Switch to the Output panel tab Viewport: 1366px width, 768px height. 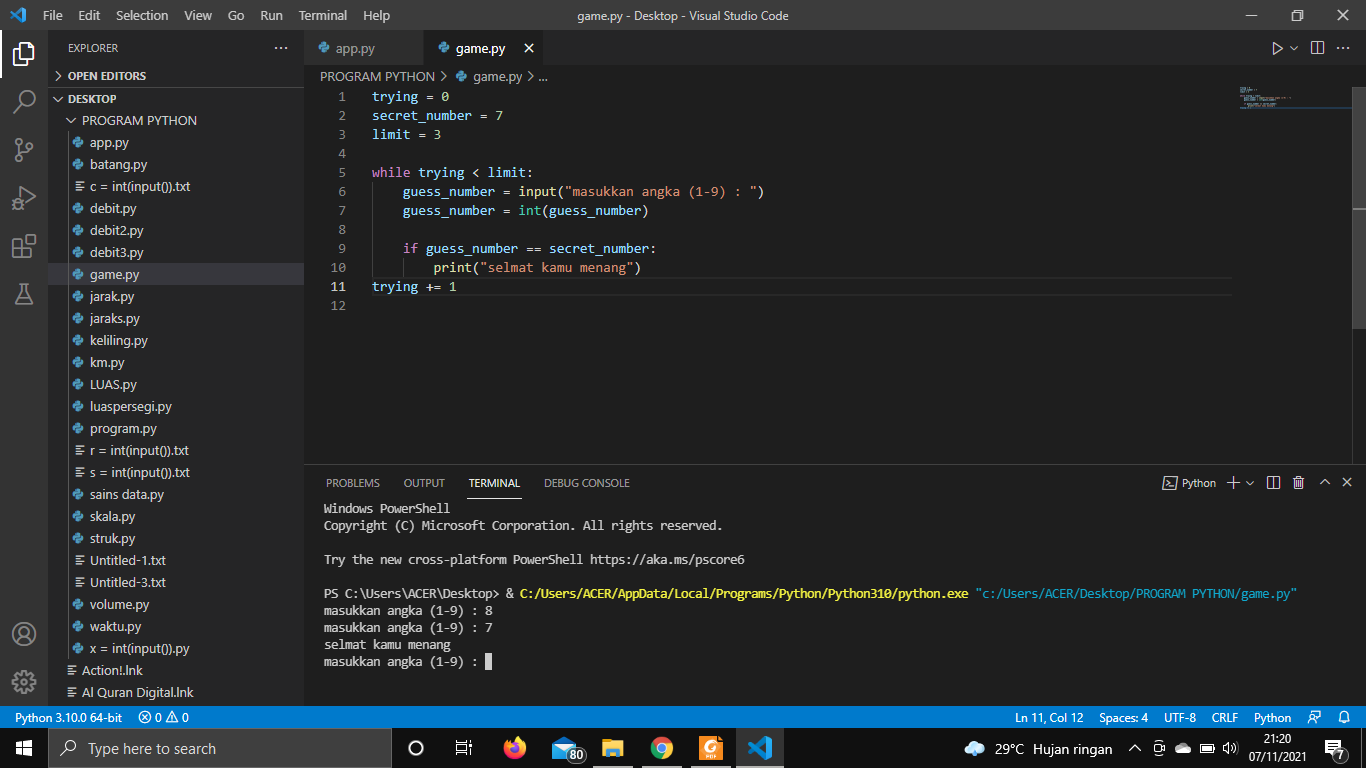[424, 483]
